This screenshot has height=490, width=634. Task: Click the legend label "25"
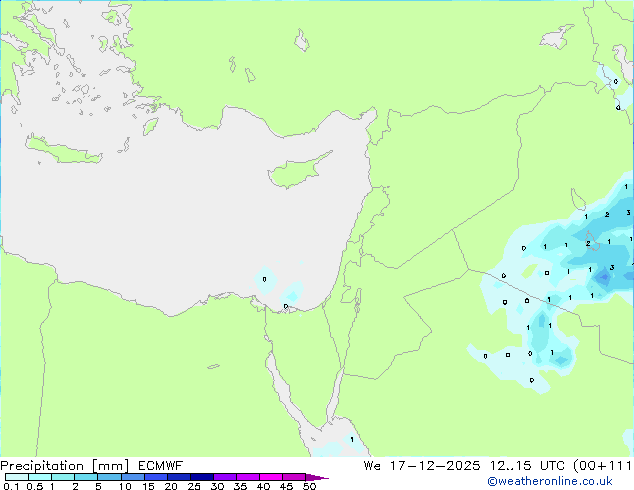click(194, 486)
